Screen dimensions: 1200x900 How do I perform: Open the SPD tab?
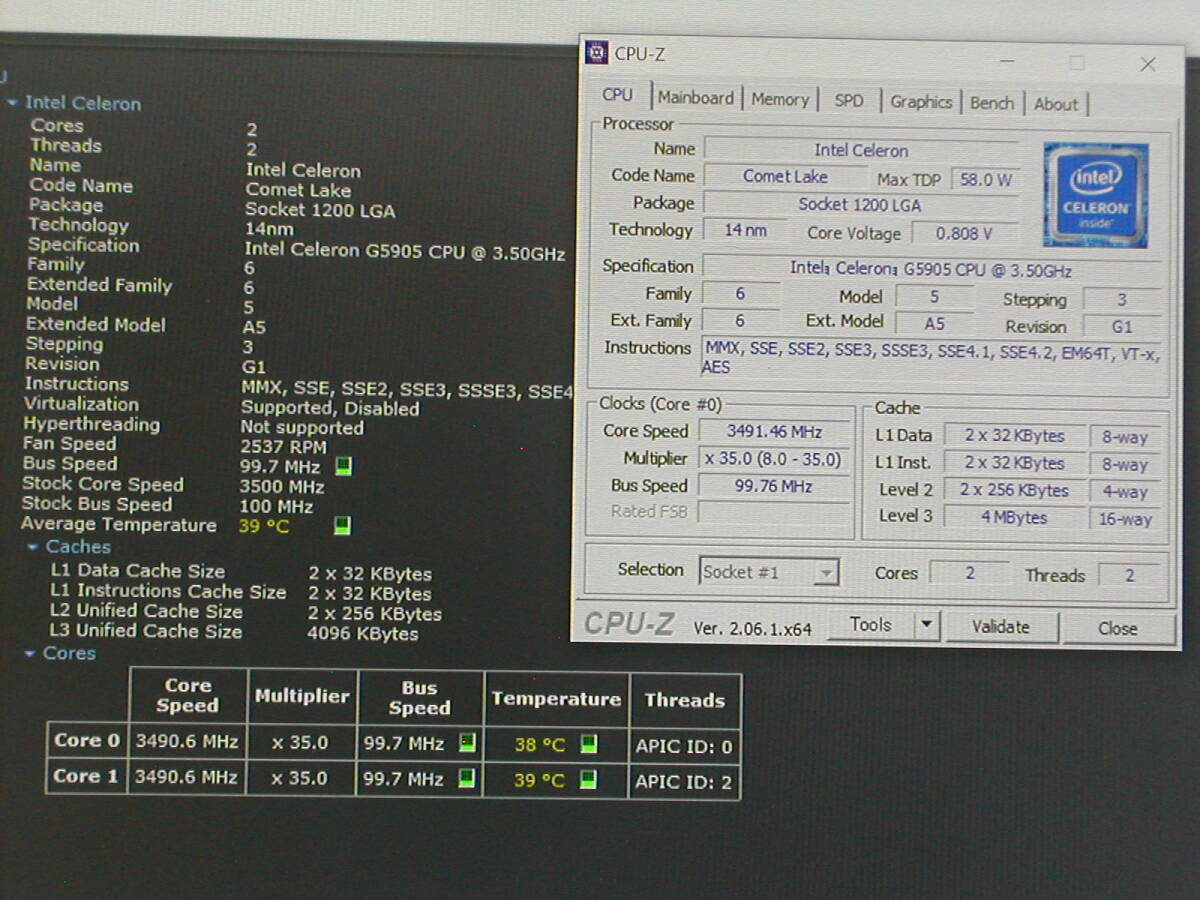point(849,100)
